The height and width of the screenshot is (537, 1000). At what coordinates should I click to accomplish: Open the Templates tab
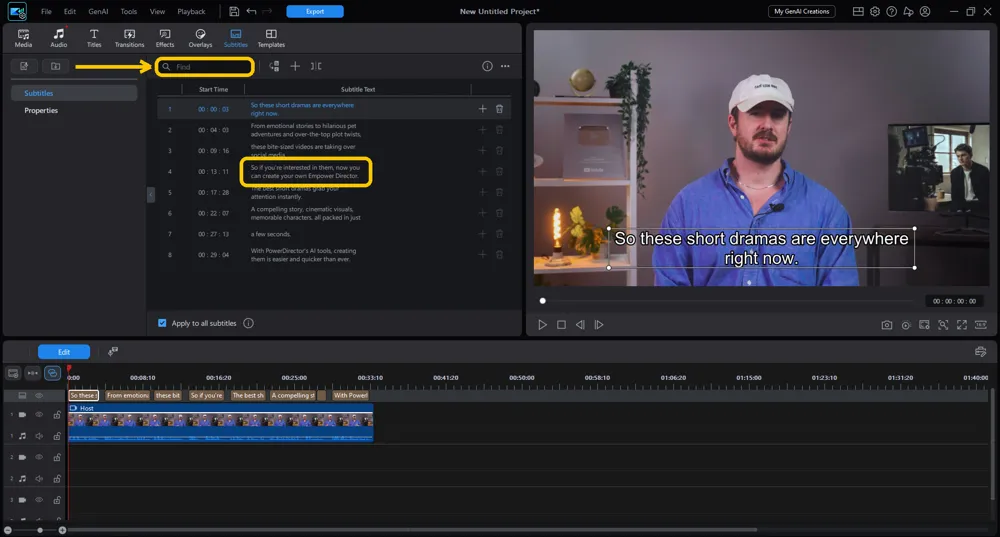271,38
